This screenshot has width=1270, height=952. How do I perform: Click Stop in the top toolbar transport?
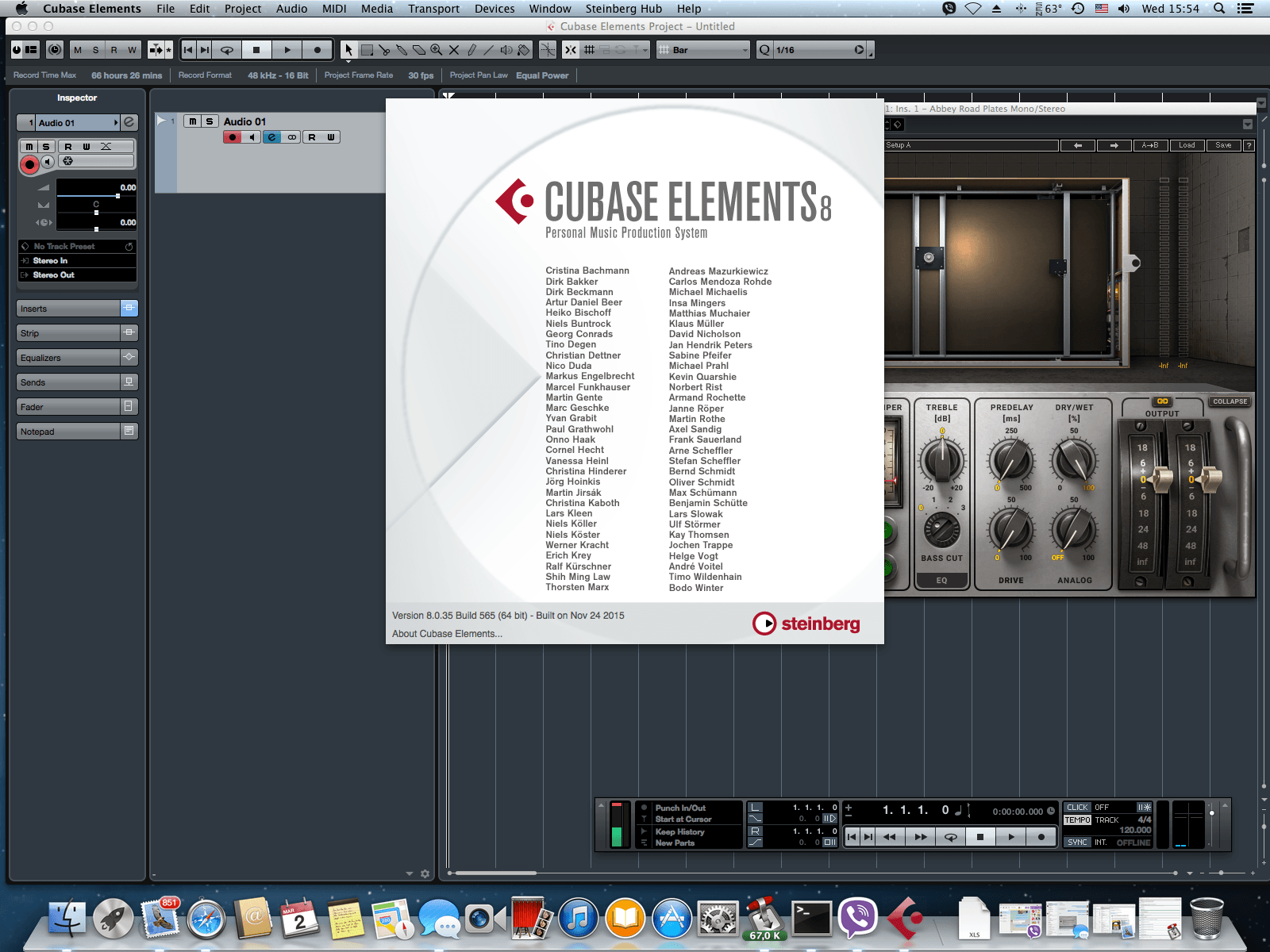(x=256, y=50)
